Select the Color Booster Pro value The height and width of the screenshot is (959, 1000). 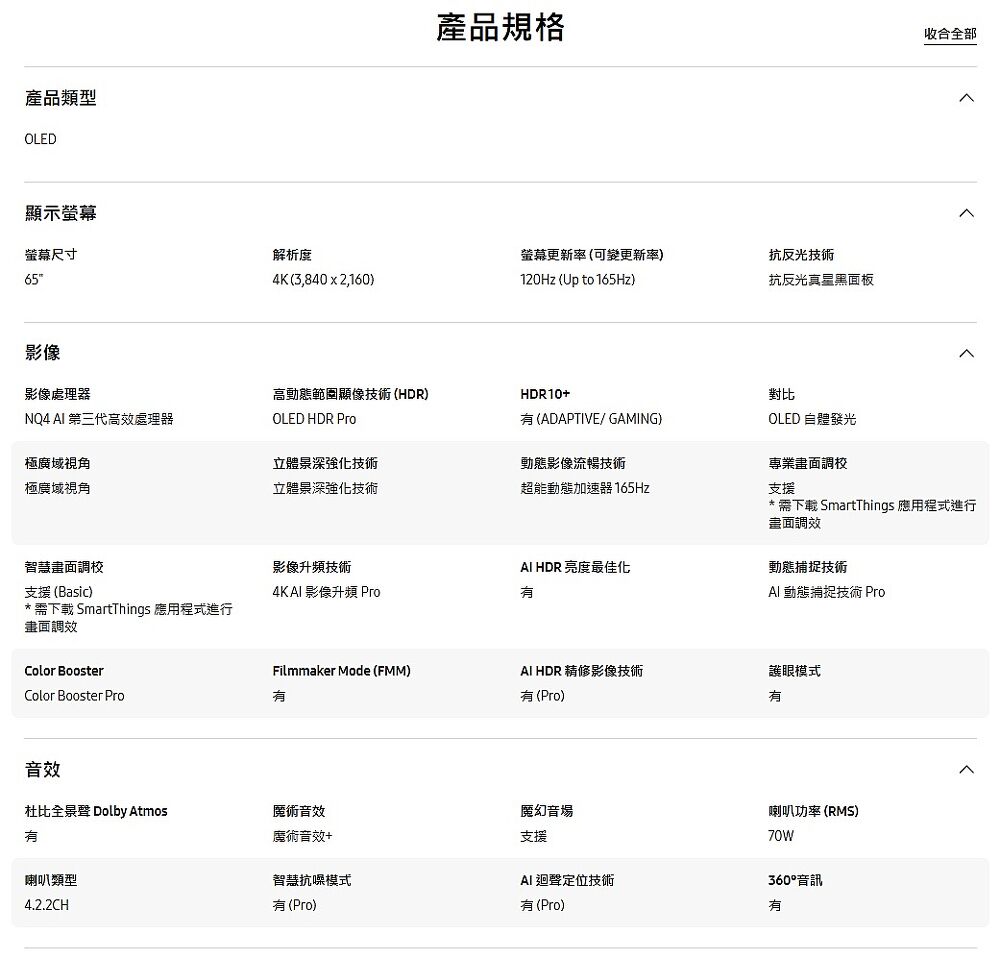75,696
